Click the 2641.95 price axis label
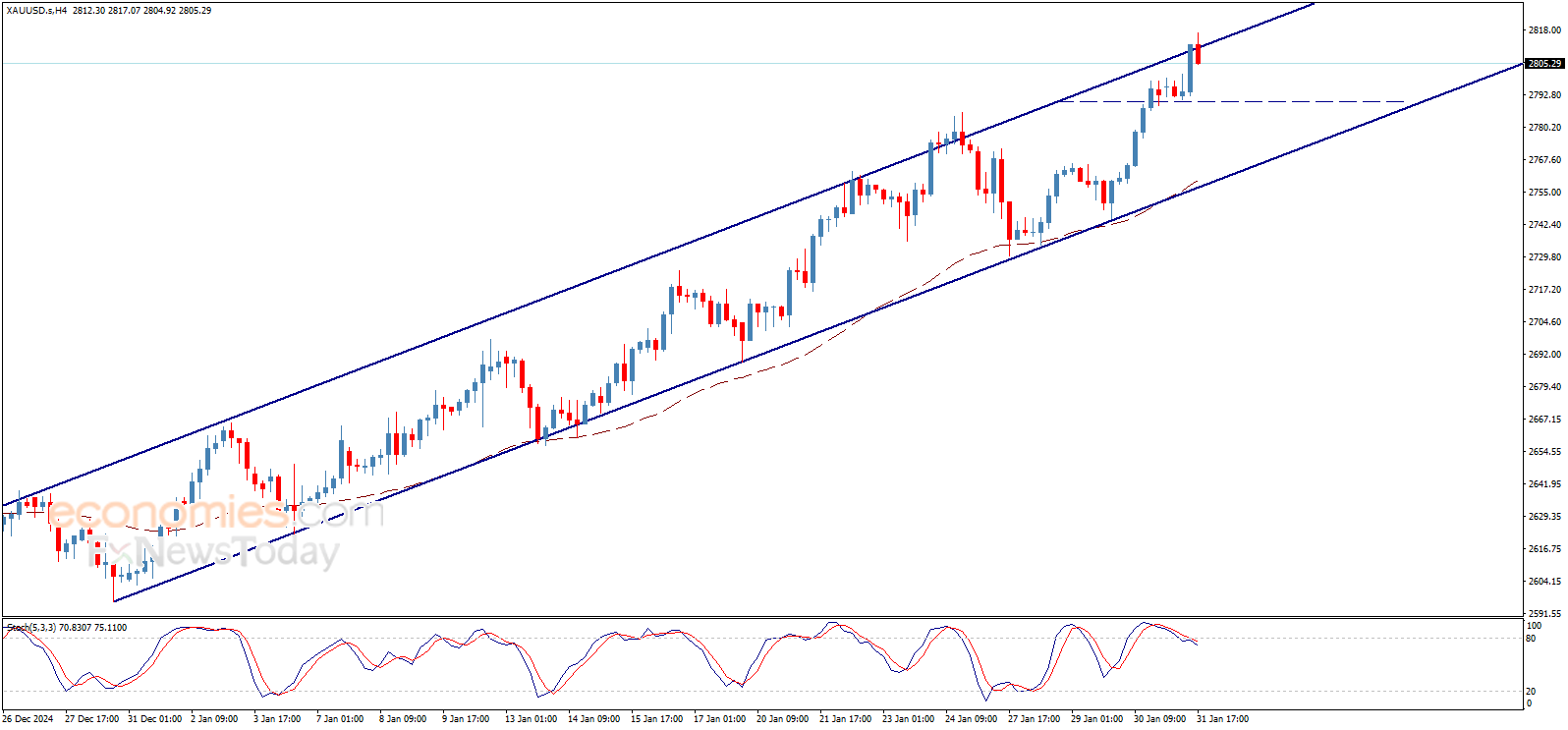The height and width of the screenshot is (730, 1568). tap(1544, 484)
